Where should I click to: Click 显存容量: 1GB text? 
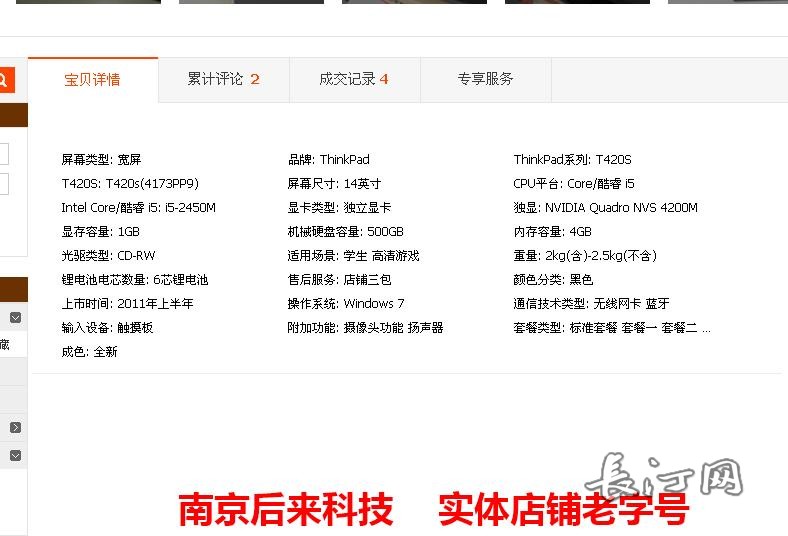pos(101,232)
